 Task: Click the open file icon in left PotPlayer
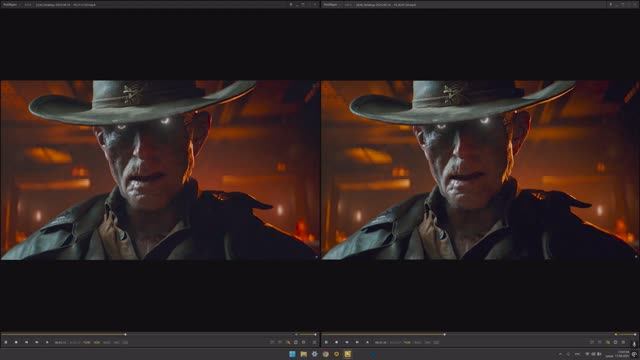(x=47, y=342)
